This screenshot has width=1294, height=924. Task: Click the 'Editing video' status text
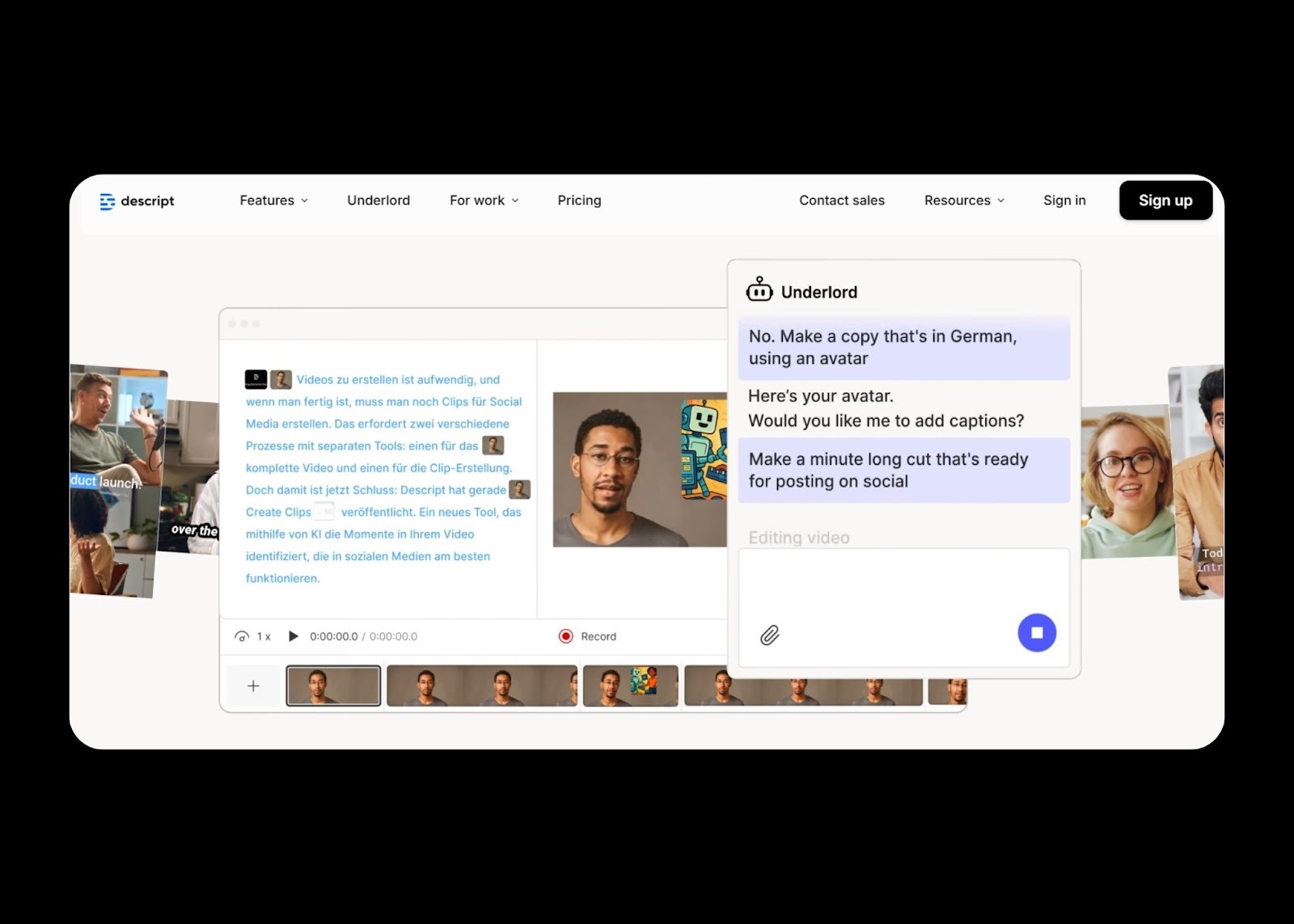pos(799,538)
